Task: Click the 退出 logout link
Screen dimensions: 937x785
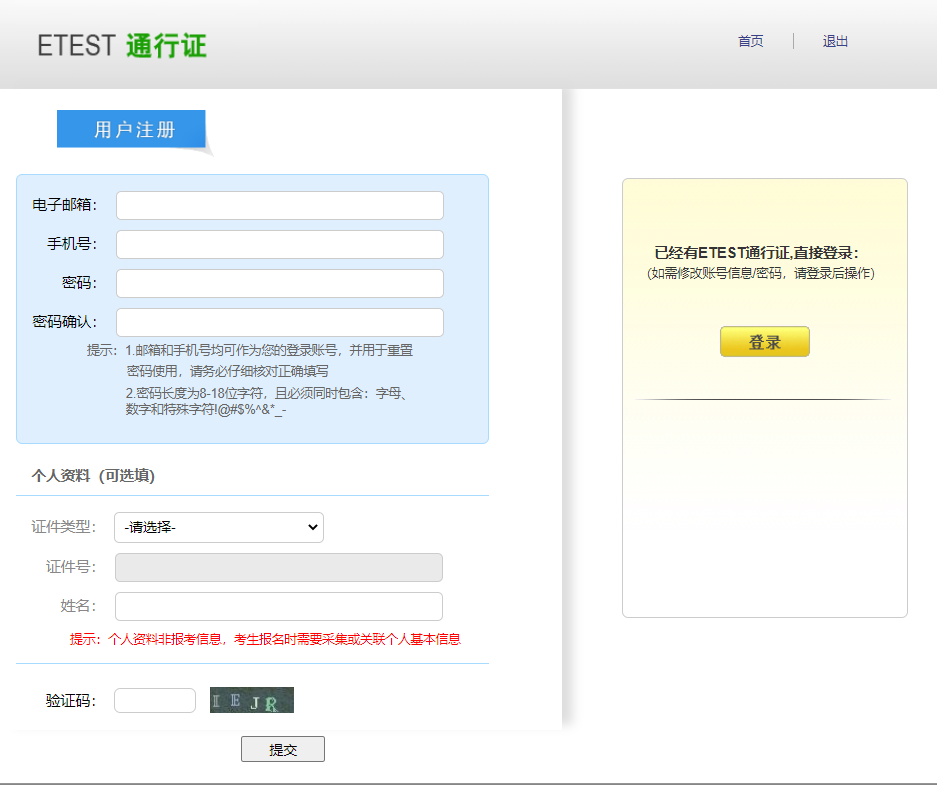Action: click(x=835, y=41)
